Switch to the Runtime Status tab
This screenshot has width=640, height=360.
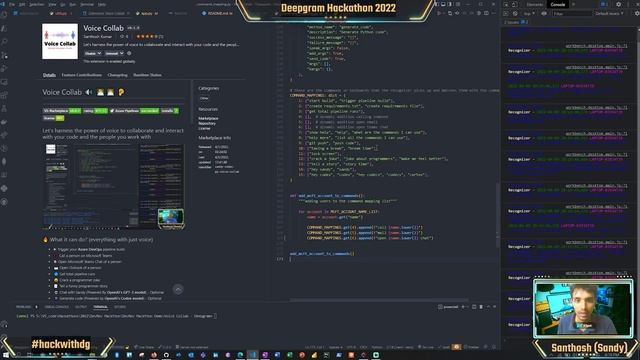(x=147, y=75)
